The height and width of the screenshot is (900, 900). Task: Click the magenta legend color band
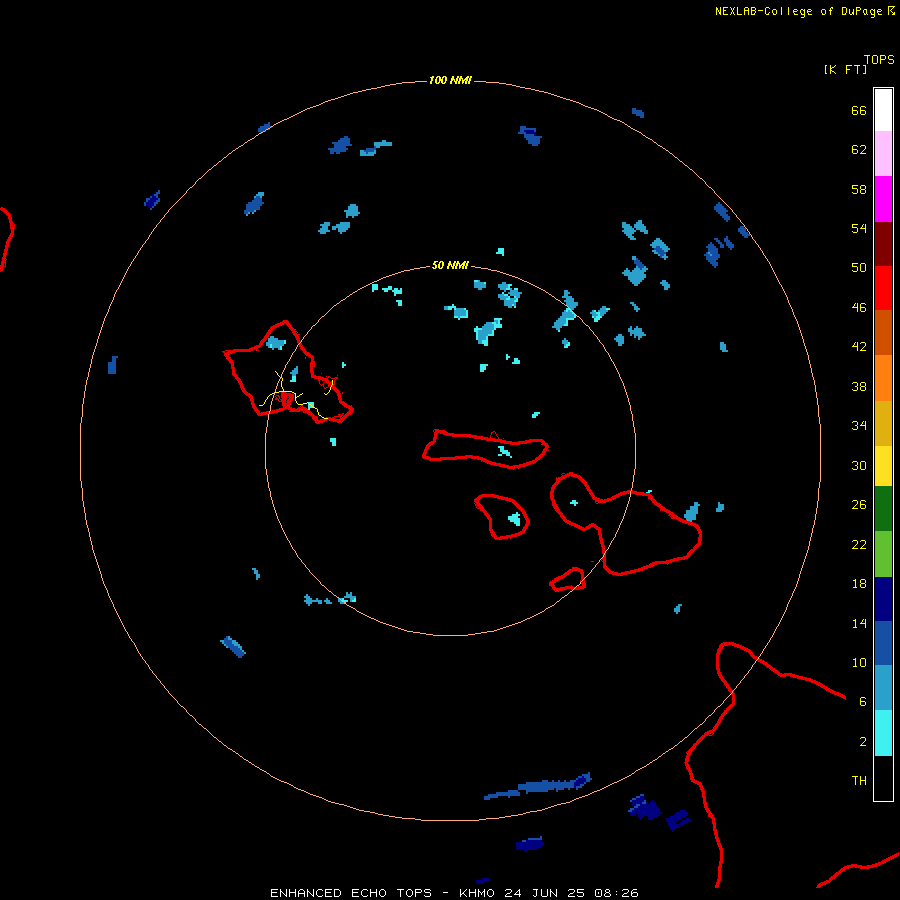pos(883,199)
